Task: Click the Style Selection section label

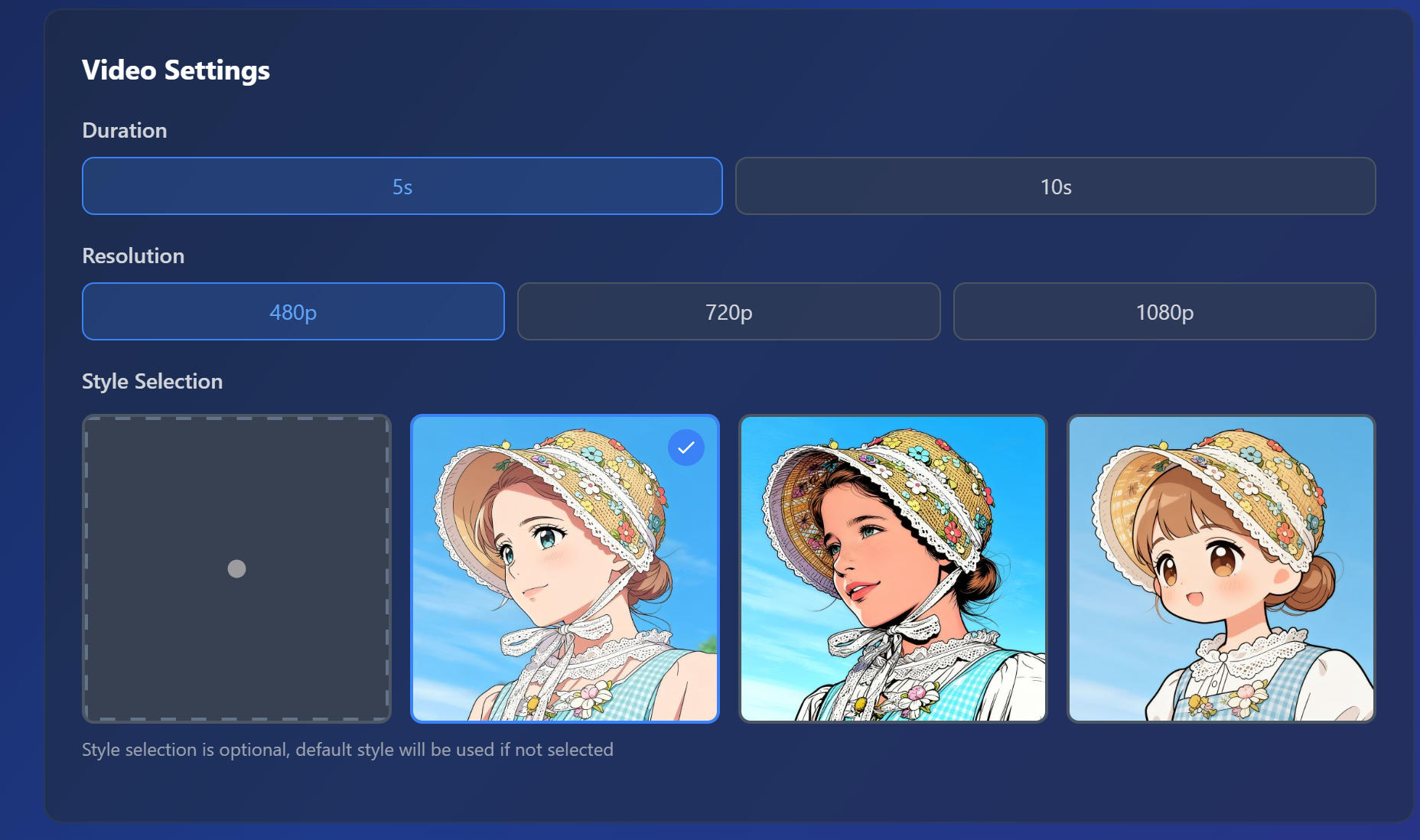Action: click(152, 382)
